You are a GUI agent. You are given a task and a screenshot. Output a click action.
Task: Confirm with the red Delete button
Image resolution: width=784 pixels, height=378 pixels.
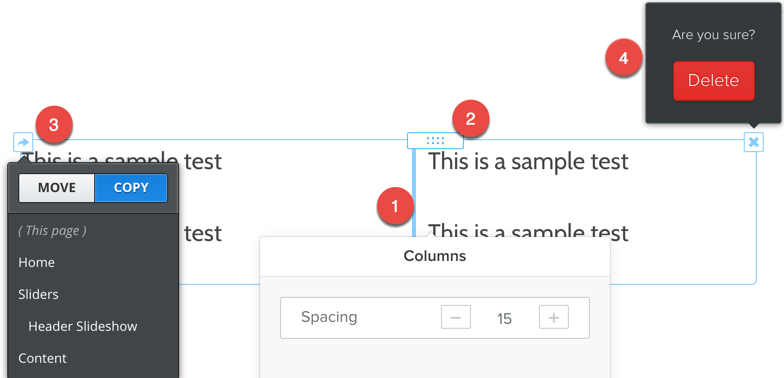(714, 80)
